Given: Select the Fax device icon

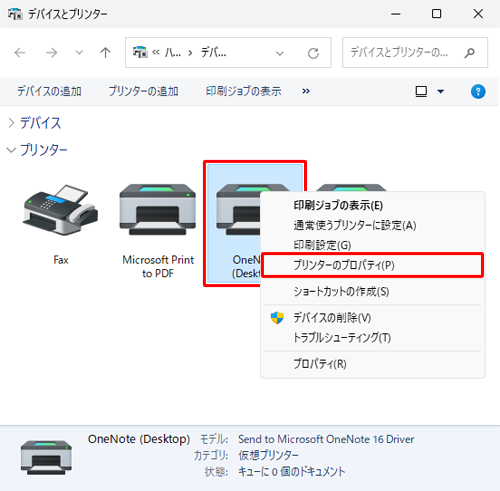Looking at the screenshot, I should [60, 210].
